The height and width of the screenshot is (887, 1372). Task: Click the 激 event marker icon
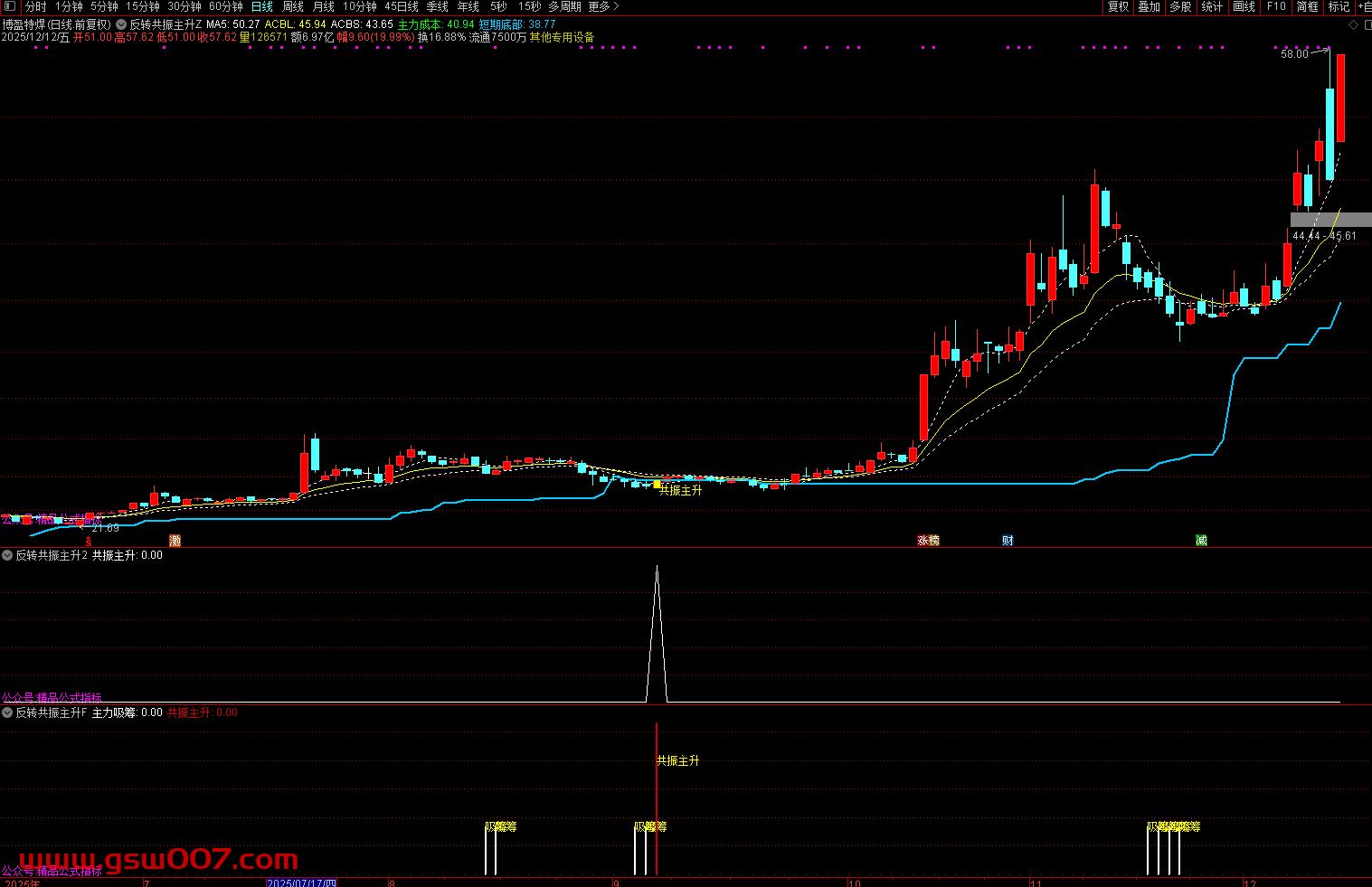point(175,541)
